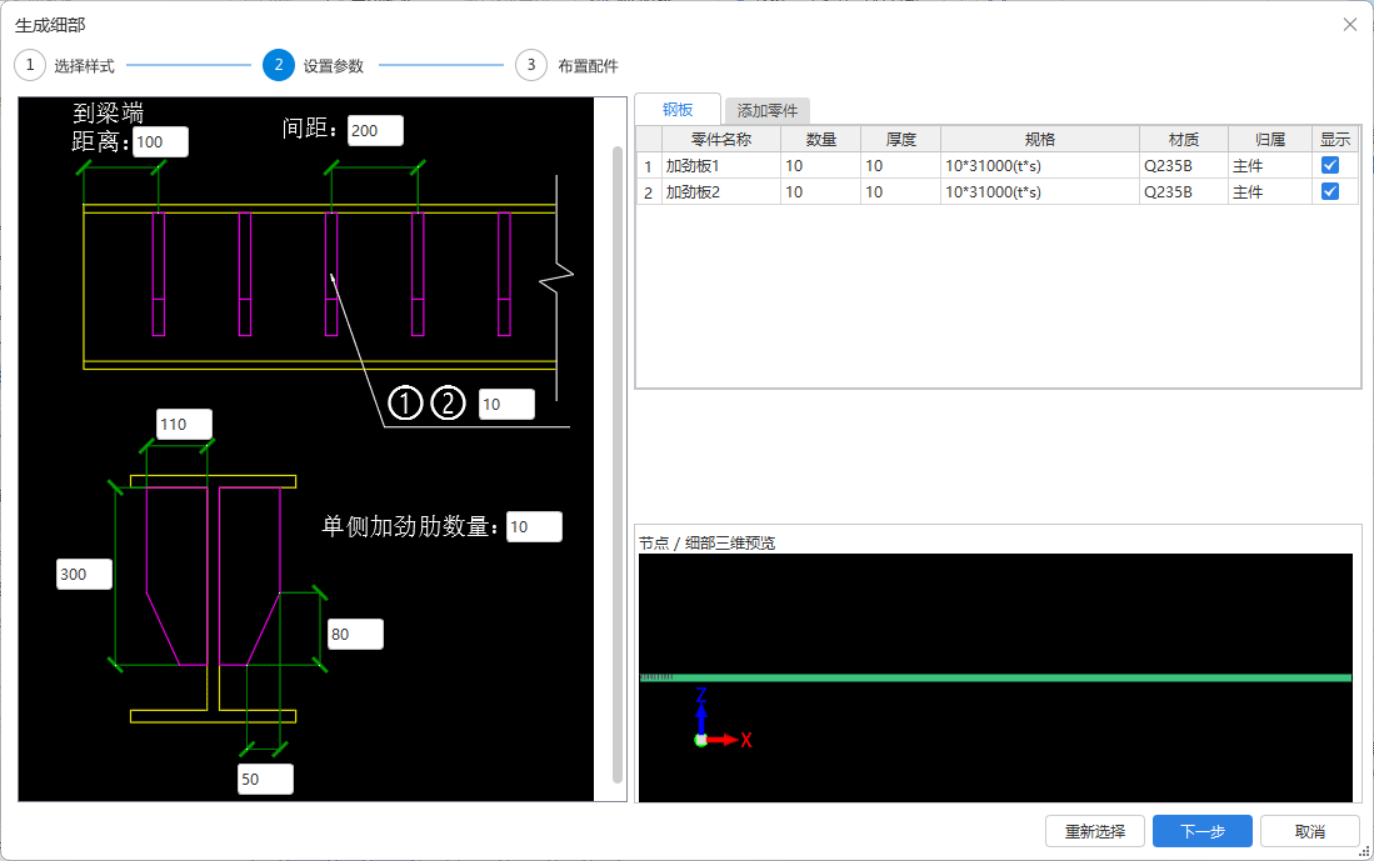The width and height of the screenshot is (1374, 861).
Task: Click 材质 cell Q235B for 加劲板1
Action: click(x=1183, y=166)
